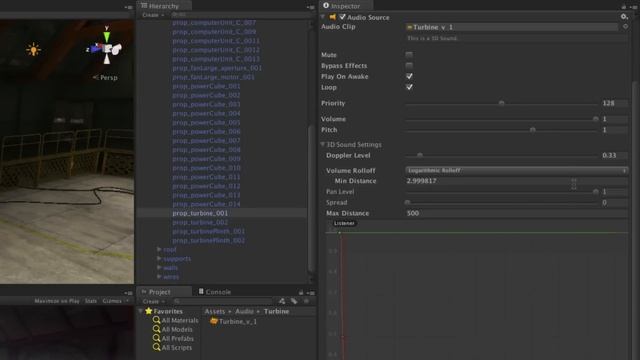This screenshot has height=360, width=640.
Task: Click the Listener label on rolloff graph
Action: click(344, 223)
